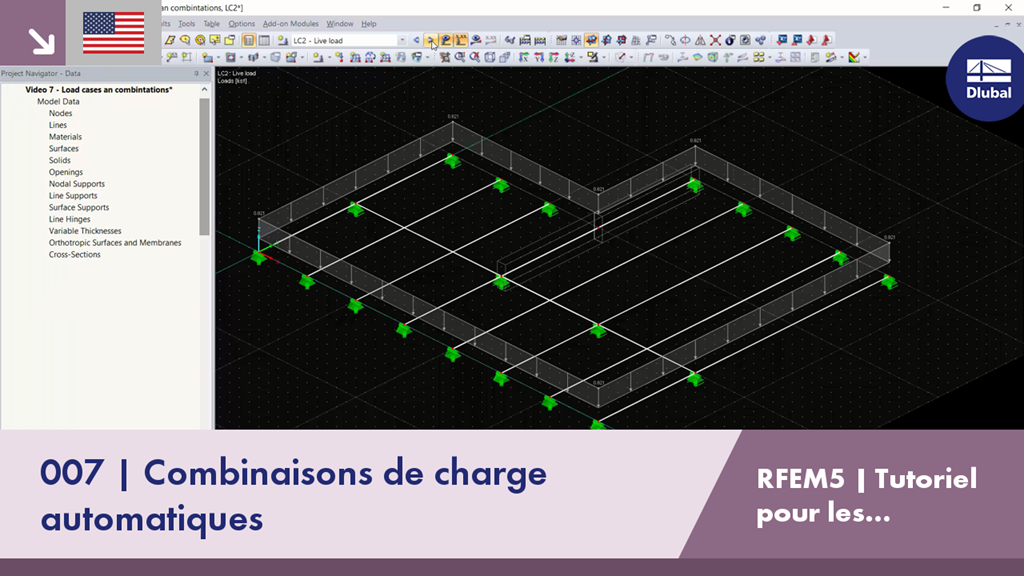Viewport: 1024px width, 576px height.
Task: Collapse Video 7 - Load cases project node
Action: 99,90
